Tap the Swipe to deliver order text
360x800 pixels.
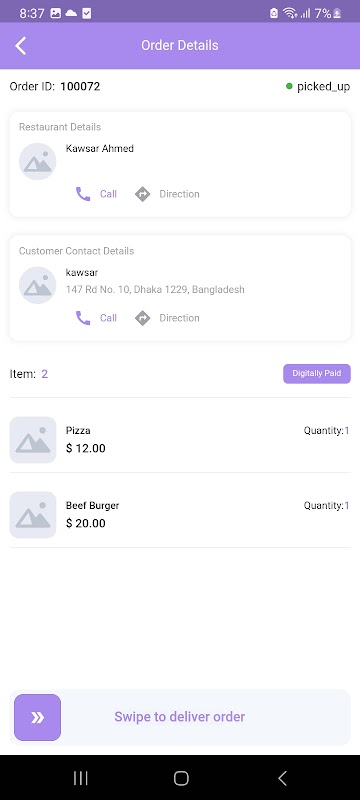[x=179, y=717]
